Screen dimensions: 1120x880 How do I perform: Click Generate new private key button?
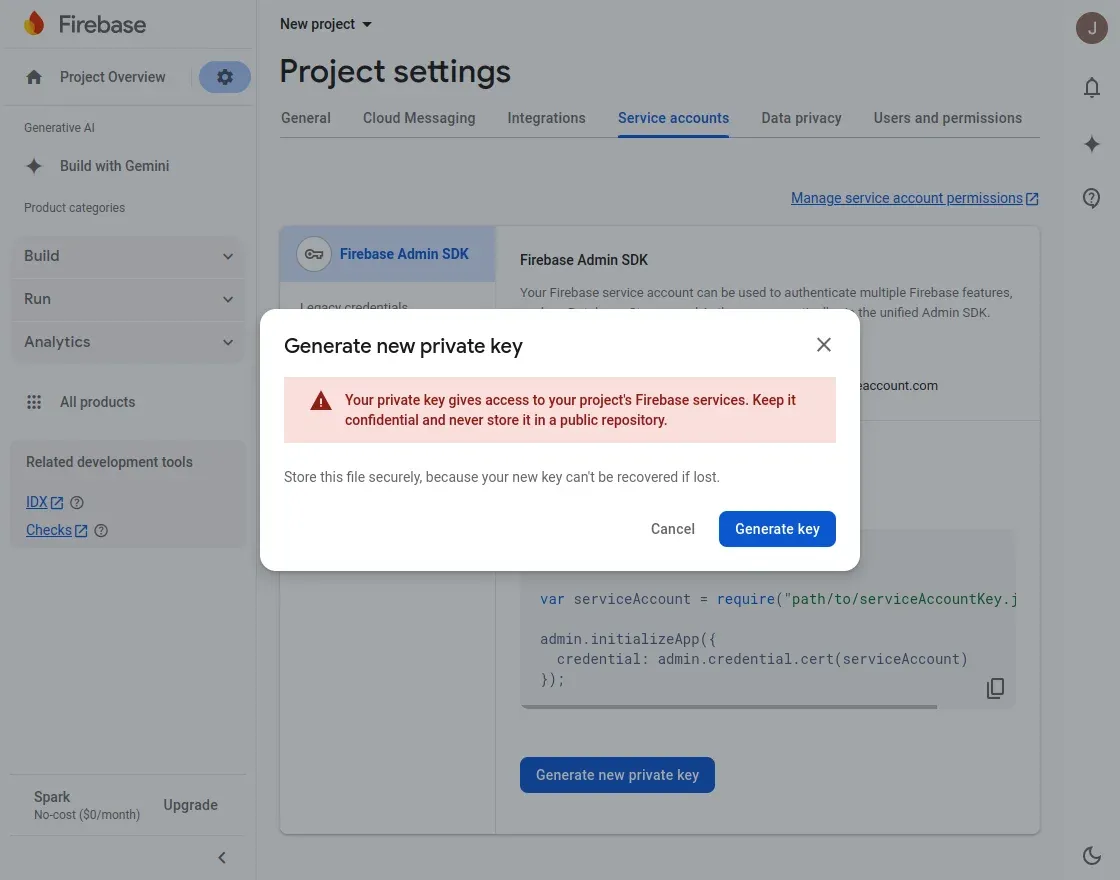617,775
